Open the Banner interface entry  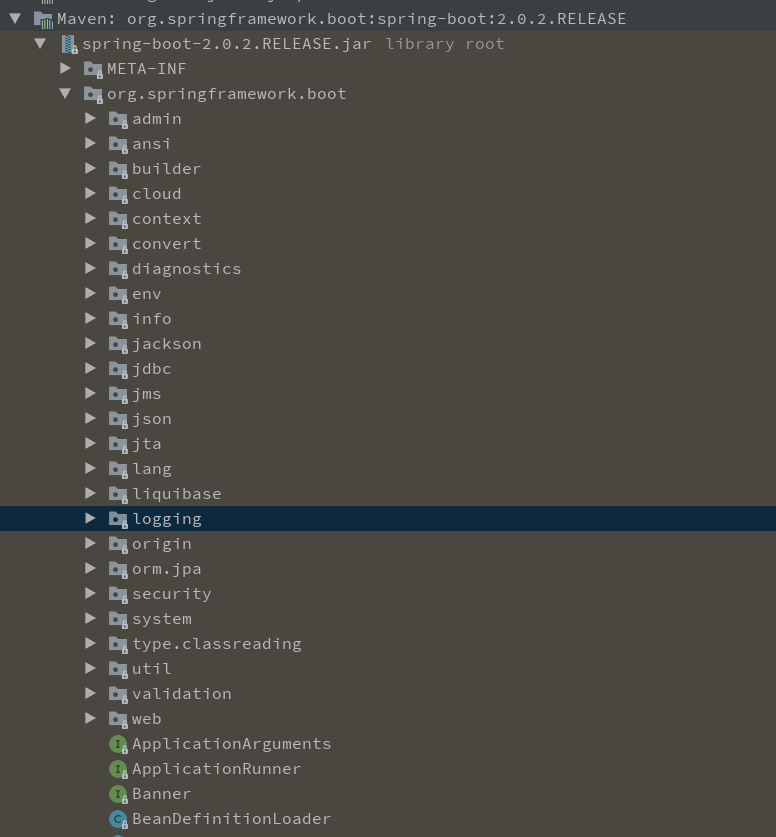161,793
